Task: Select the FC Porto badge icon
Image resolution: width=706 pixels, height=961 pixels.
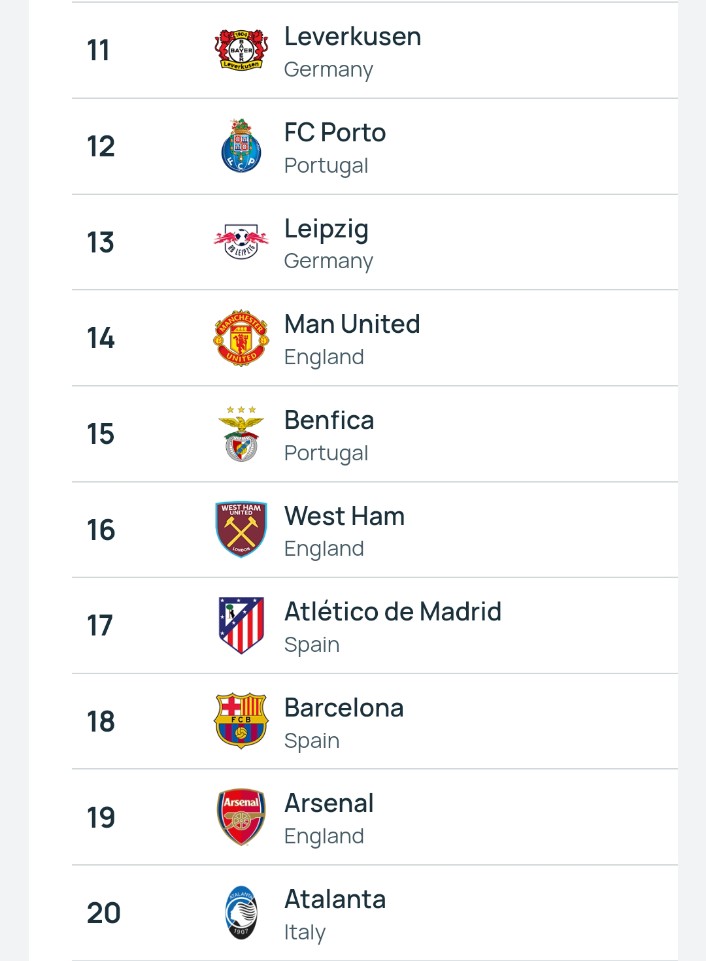Action: [x=241, y=146]
